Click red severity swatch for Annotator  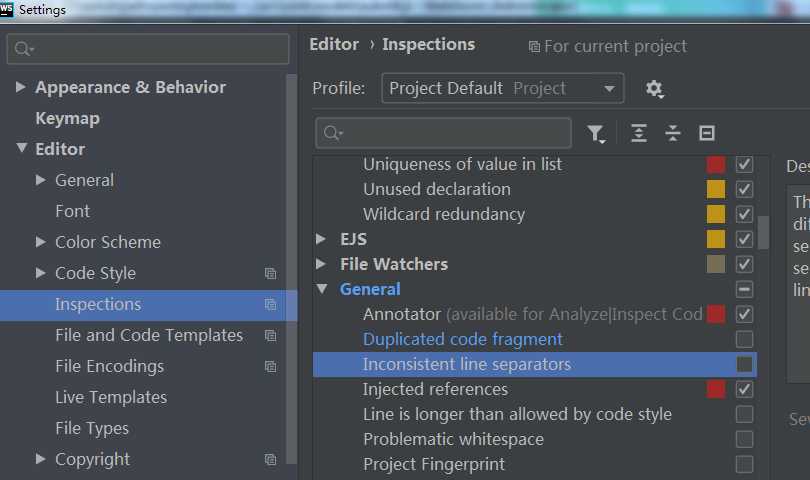(x=716, y=314)
